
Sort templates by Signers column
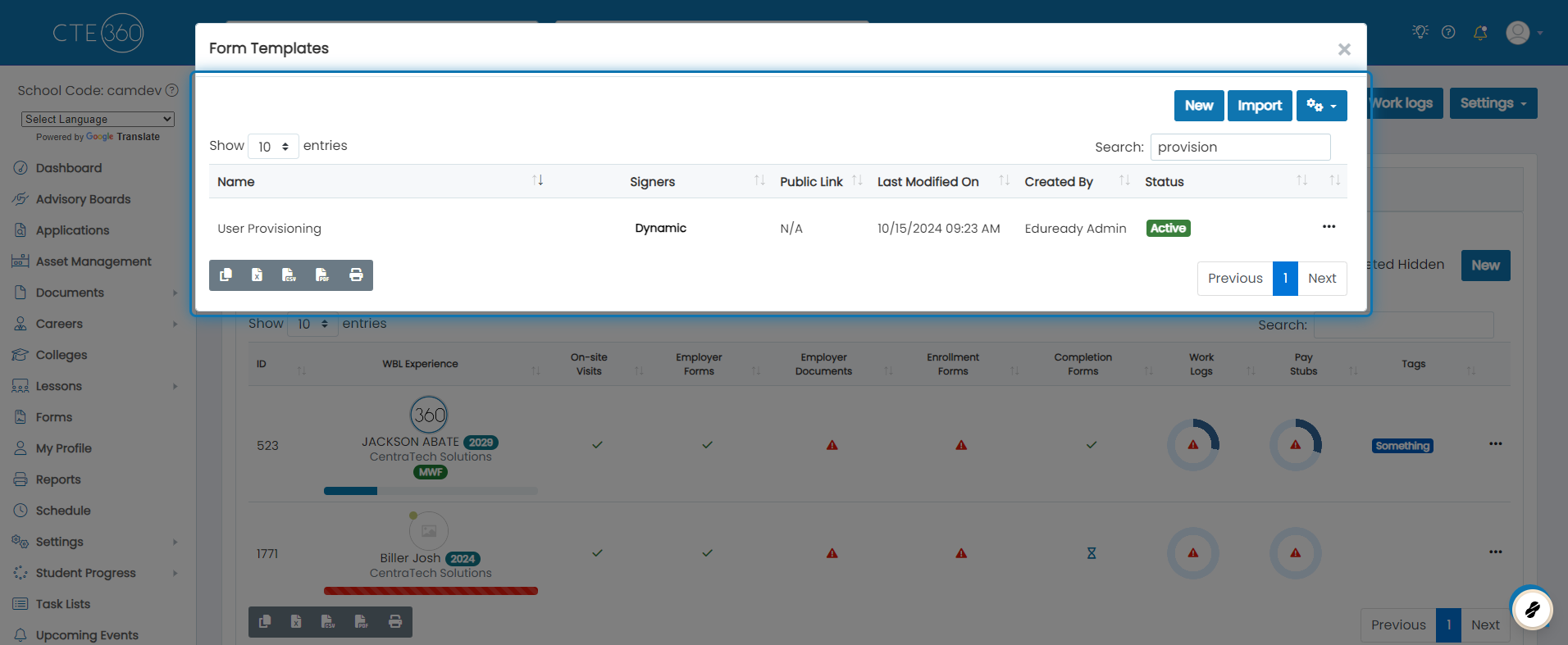point(697,181)
